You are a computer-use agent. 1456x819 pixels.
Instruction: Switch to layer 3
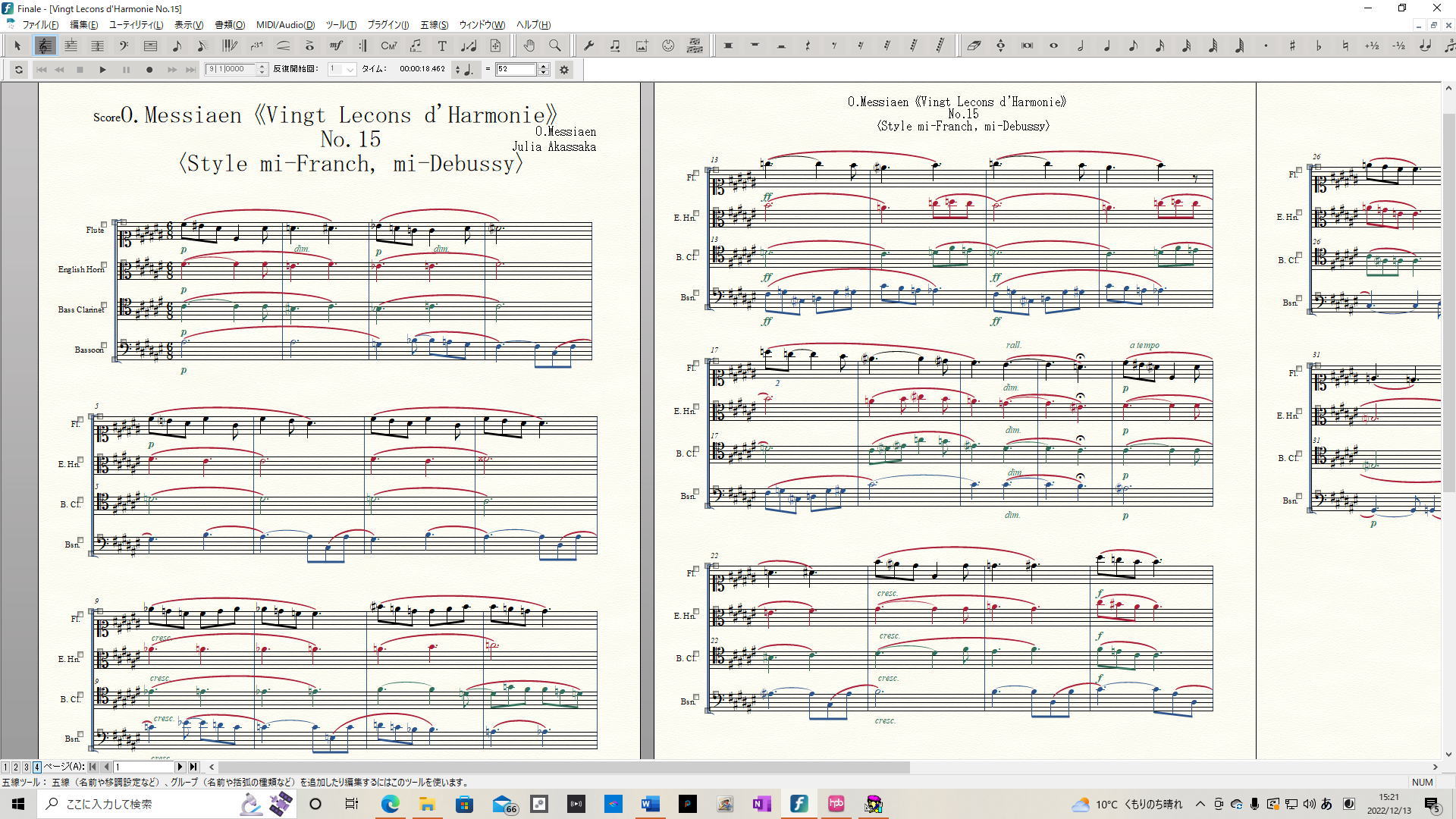[x=26, y=767]
